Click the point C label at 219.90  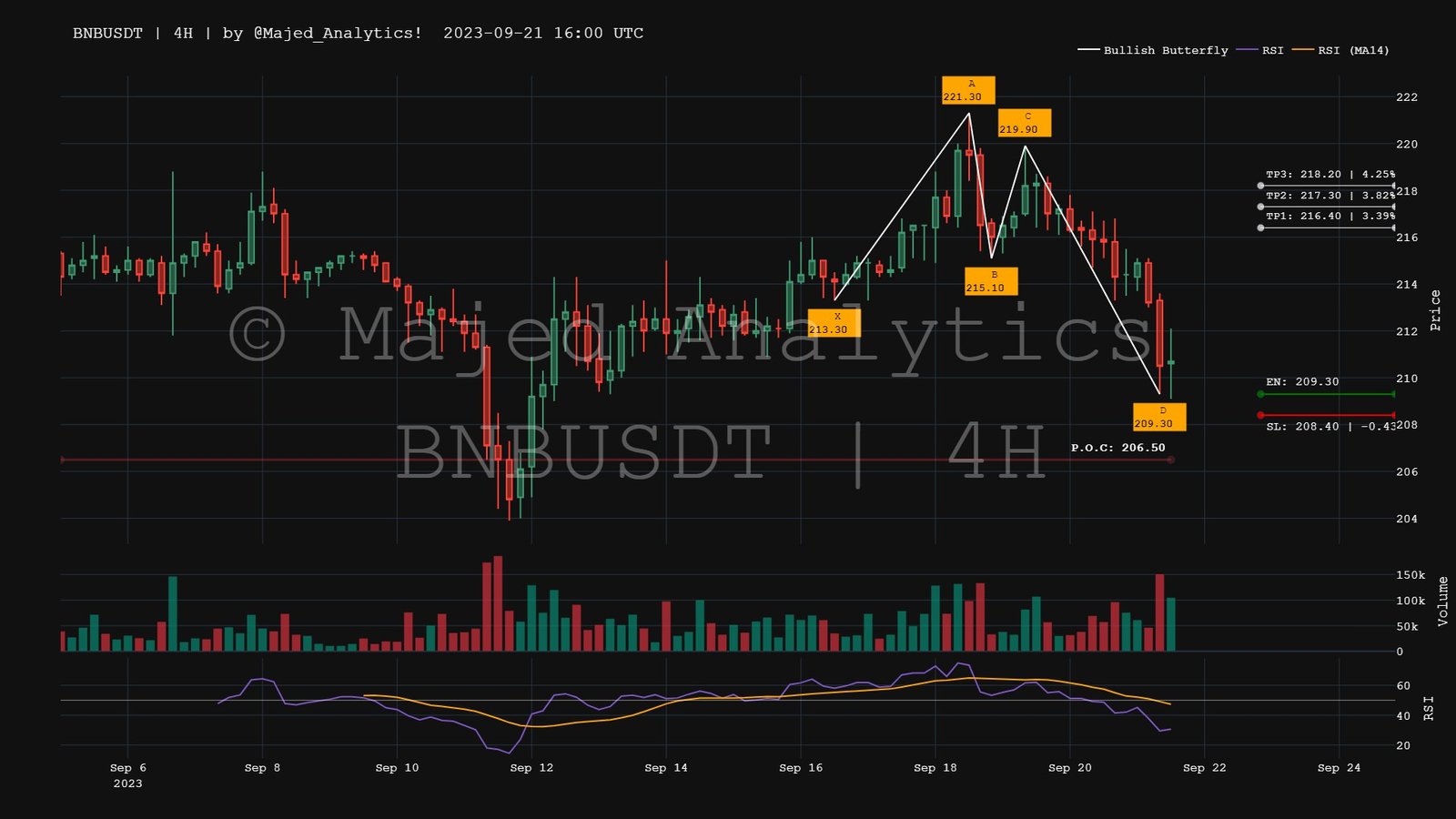click(x=1024, y=123)
